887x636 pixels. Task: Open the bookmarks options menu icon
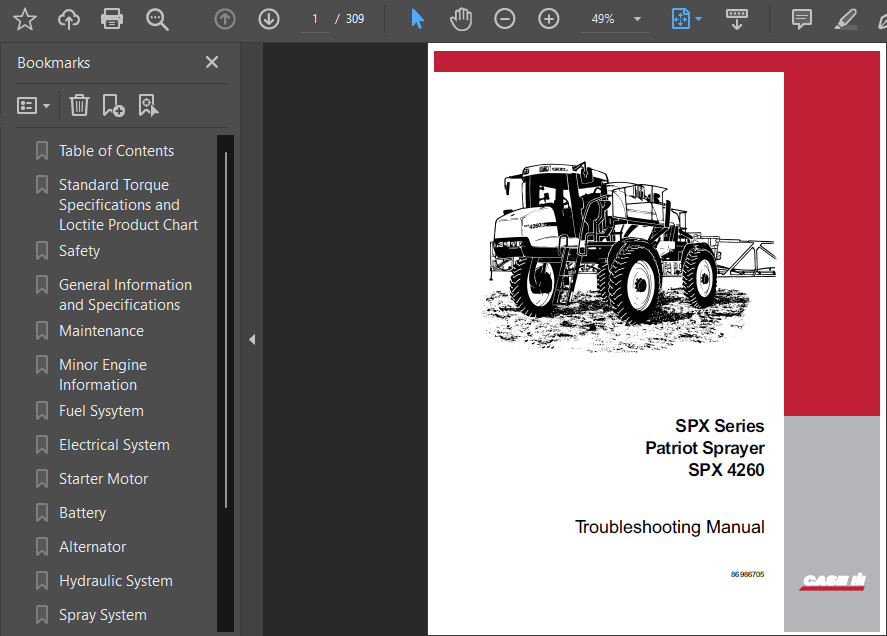33,106
